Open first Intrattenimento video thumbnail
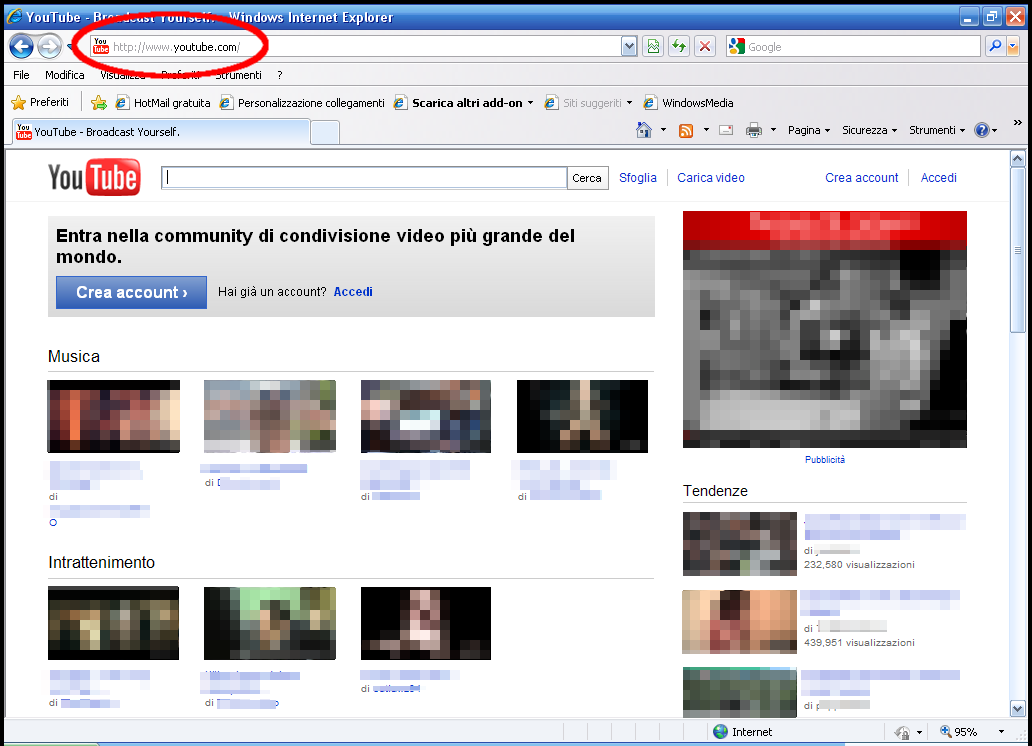1032x746 pixels. [113, 623]
